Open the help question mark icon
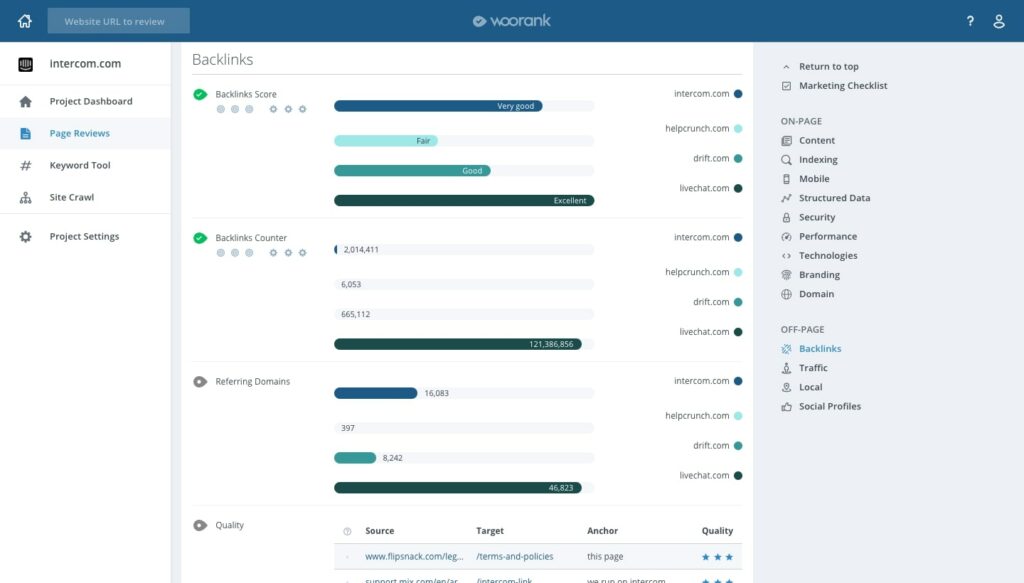 point(970,21)
